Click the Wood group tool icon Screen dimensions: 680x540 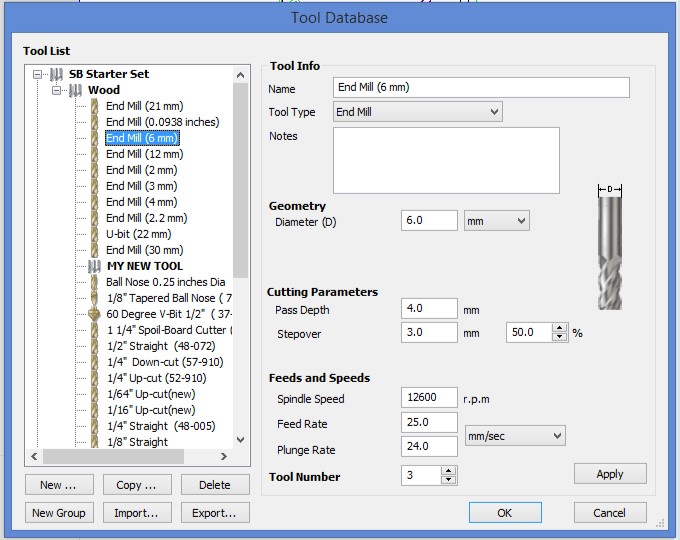coord(75,90)
